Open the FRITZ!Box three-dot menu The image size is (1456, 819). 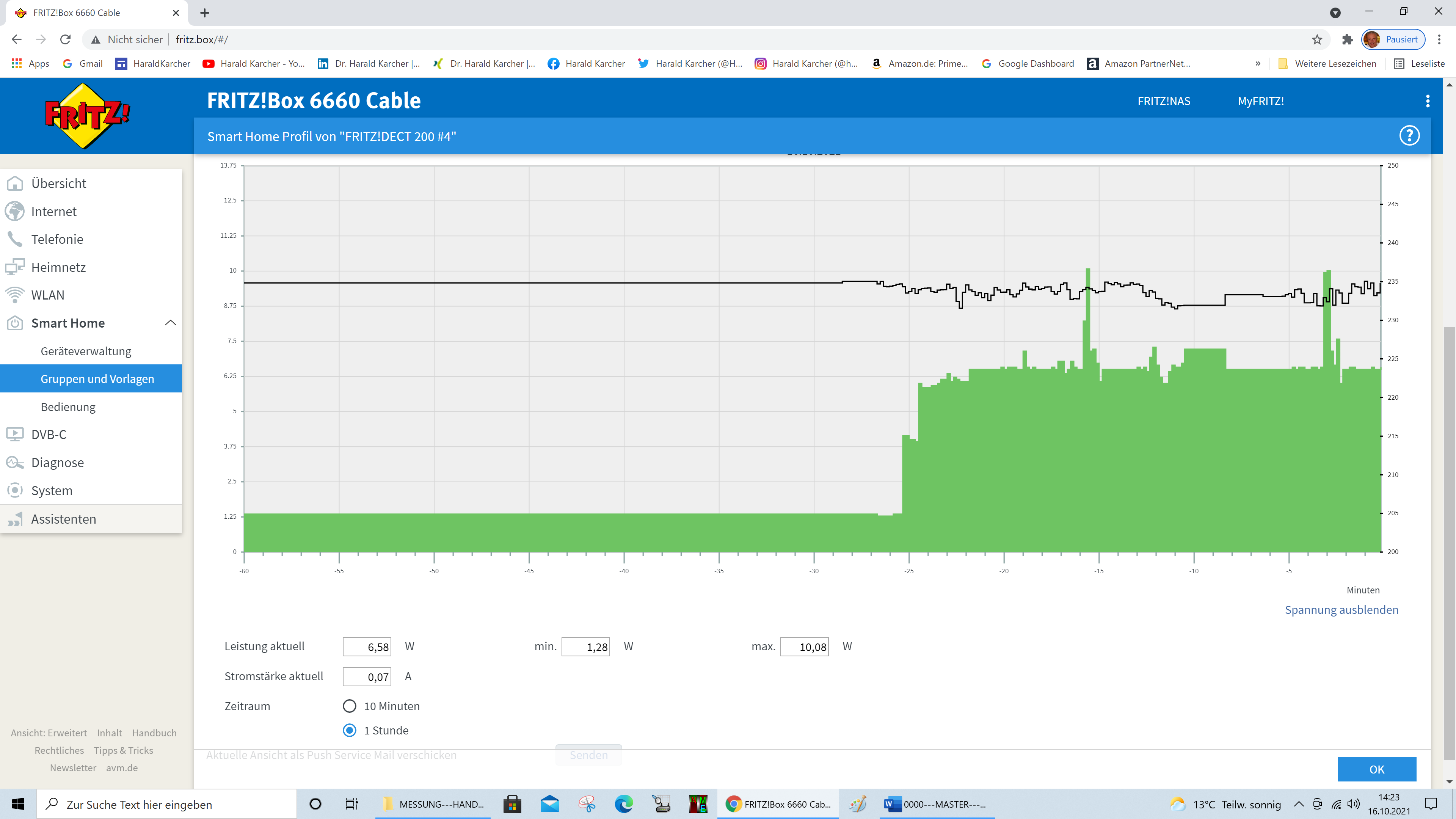(1427, 101)
